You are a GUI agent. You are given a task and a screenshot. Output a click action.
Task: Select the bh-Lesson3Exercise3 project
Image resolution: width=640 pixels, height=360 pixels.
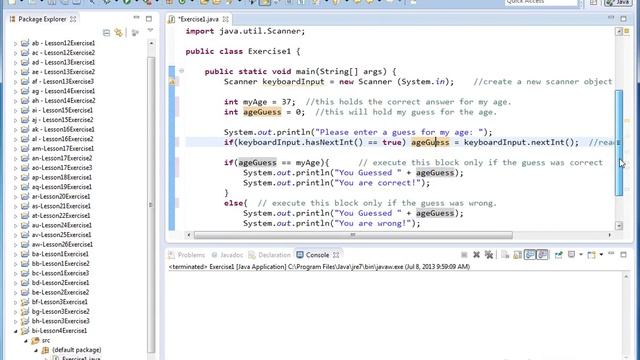point(60,321)
